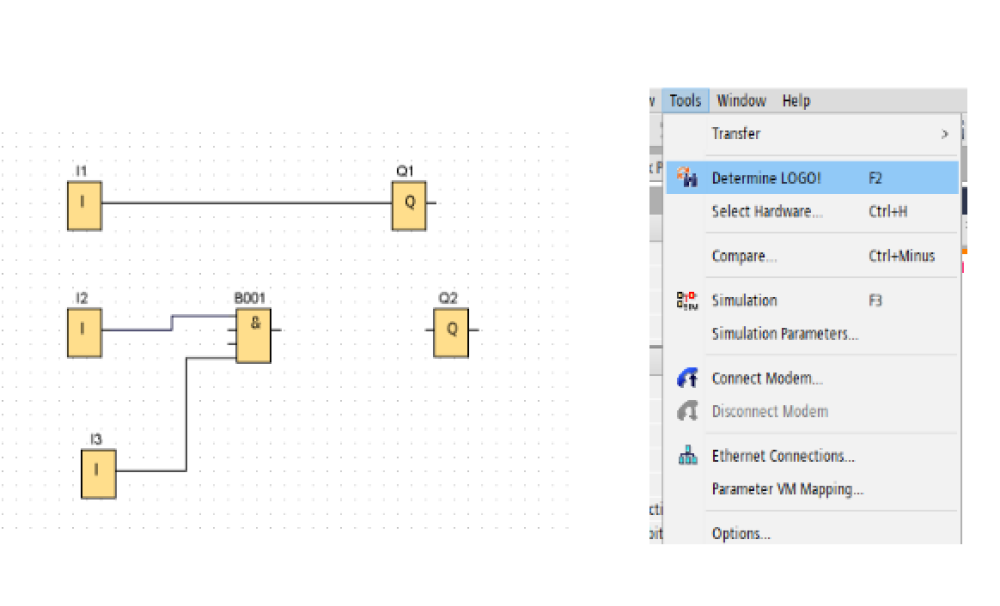This screenshot has width=1000, height=606.
Task: Click the wire from I3 to B001
Action: [186, 415]
